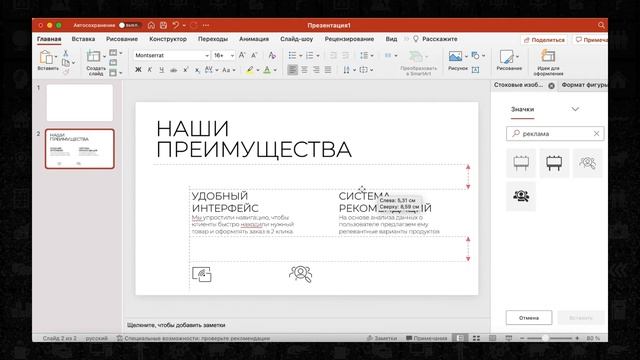
Task: Expand the Создать слайд dropdown arrow
Action: (104, 57)
